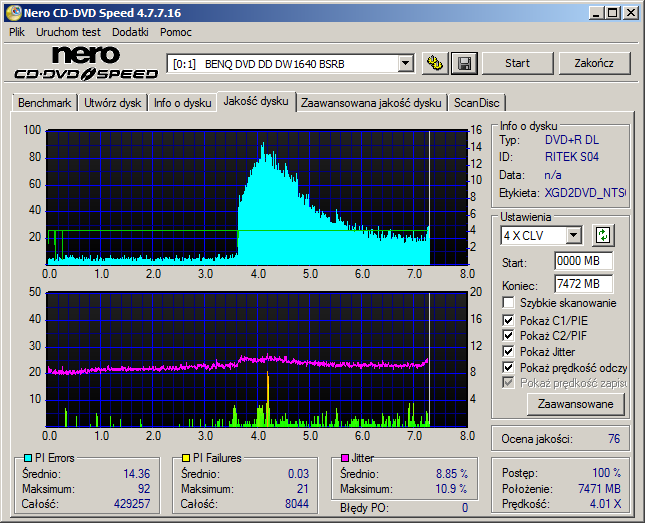
Task: Click the drive options wrench icon
Action: click(435, 63)
